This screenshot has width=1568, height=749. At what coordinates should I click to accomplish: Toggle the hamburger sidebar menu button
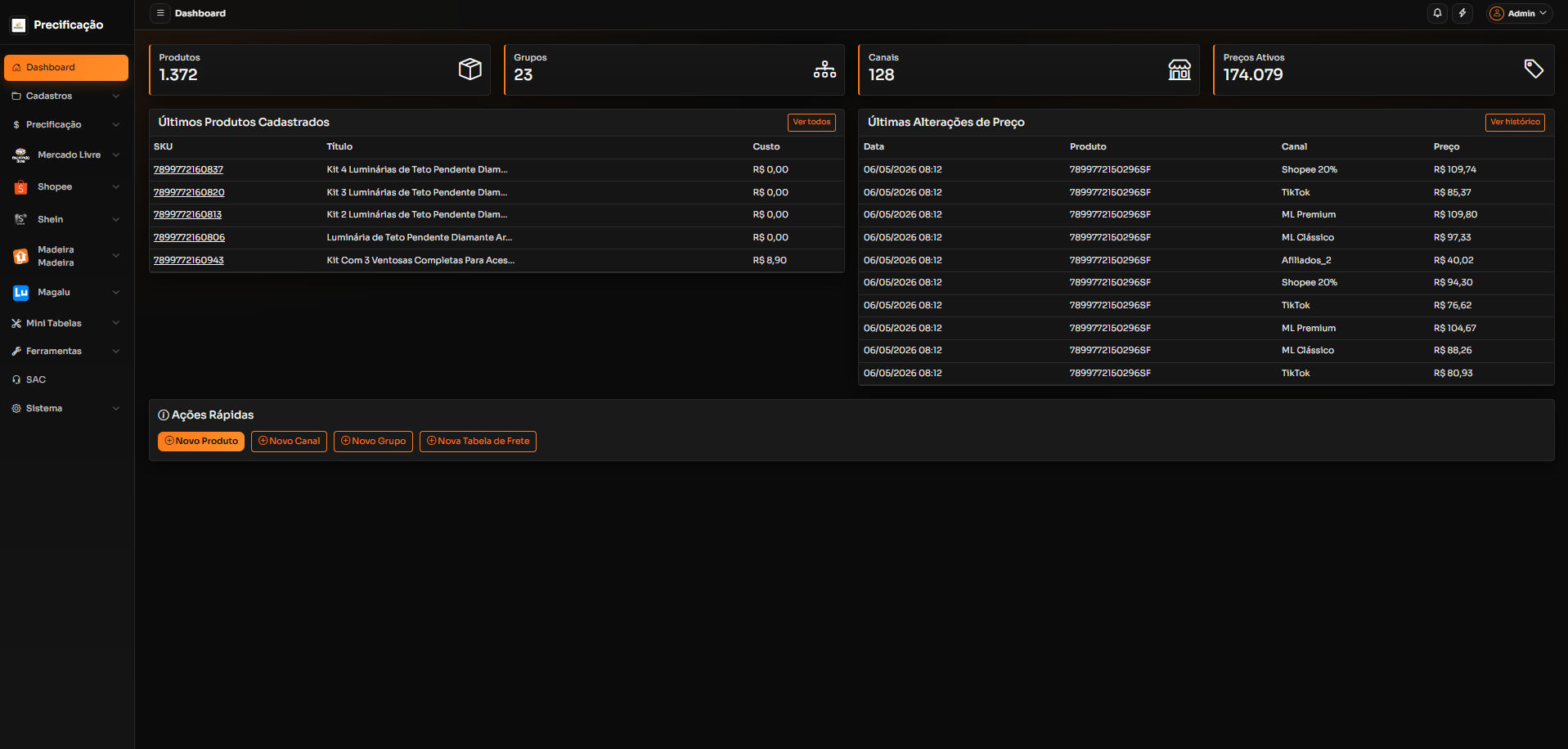(160, 13)
